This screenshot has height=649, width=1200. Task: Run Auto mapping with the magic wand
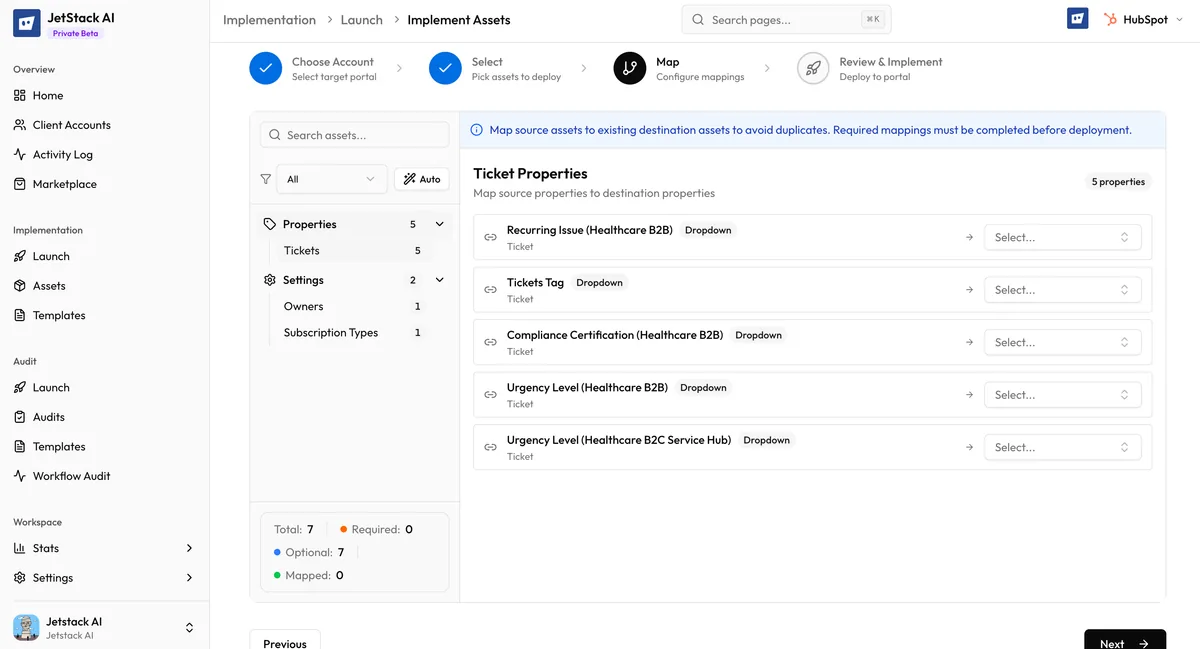click(x=421, y=178)
